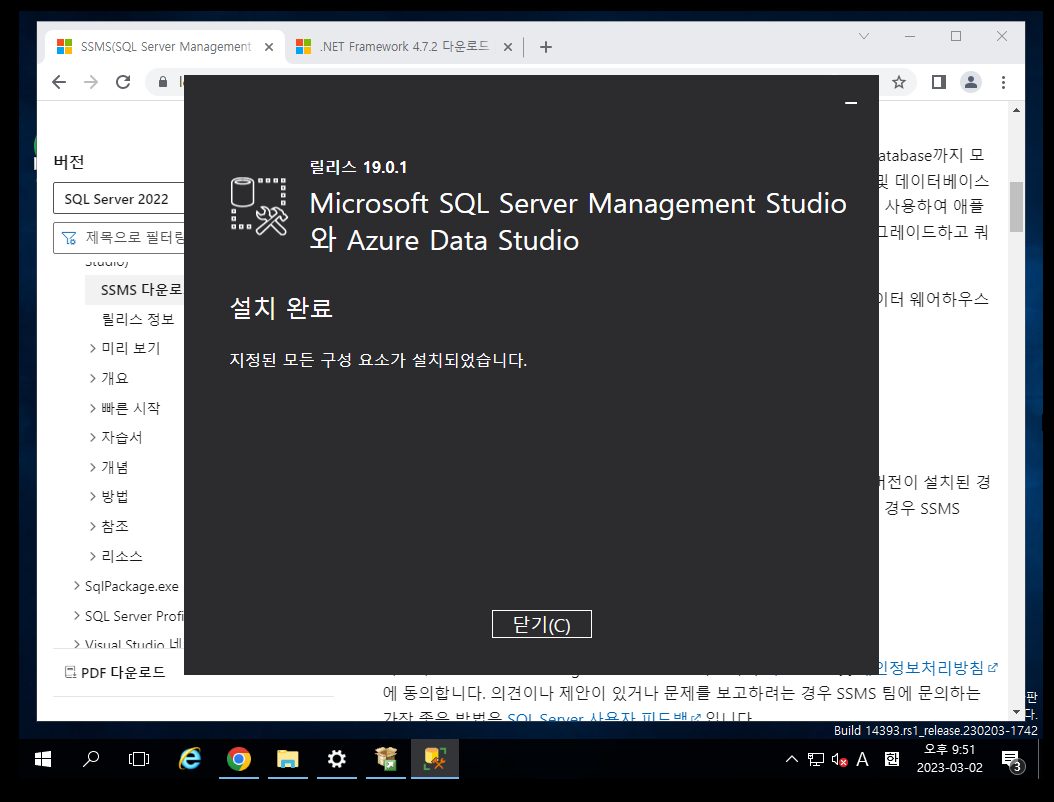Click the page scrollbar up arrow

pyautogui.click(x=1016, y=110)
